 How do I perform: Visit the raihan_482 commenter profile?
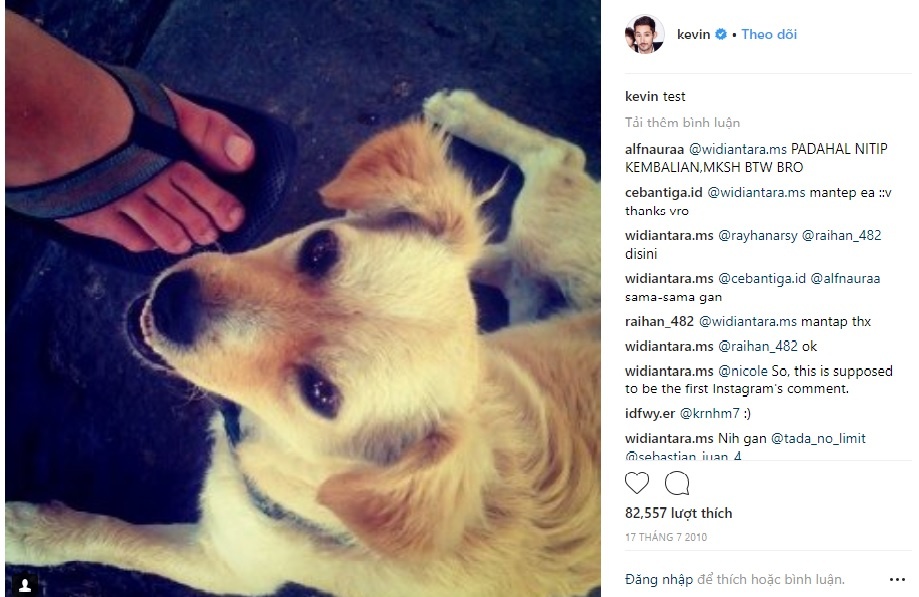coord(659,322)
